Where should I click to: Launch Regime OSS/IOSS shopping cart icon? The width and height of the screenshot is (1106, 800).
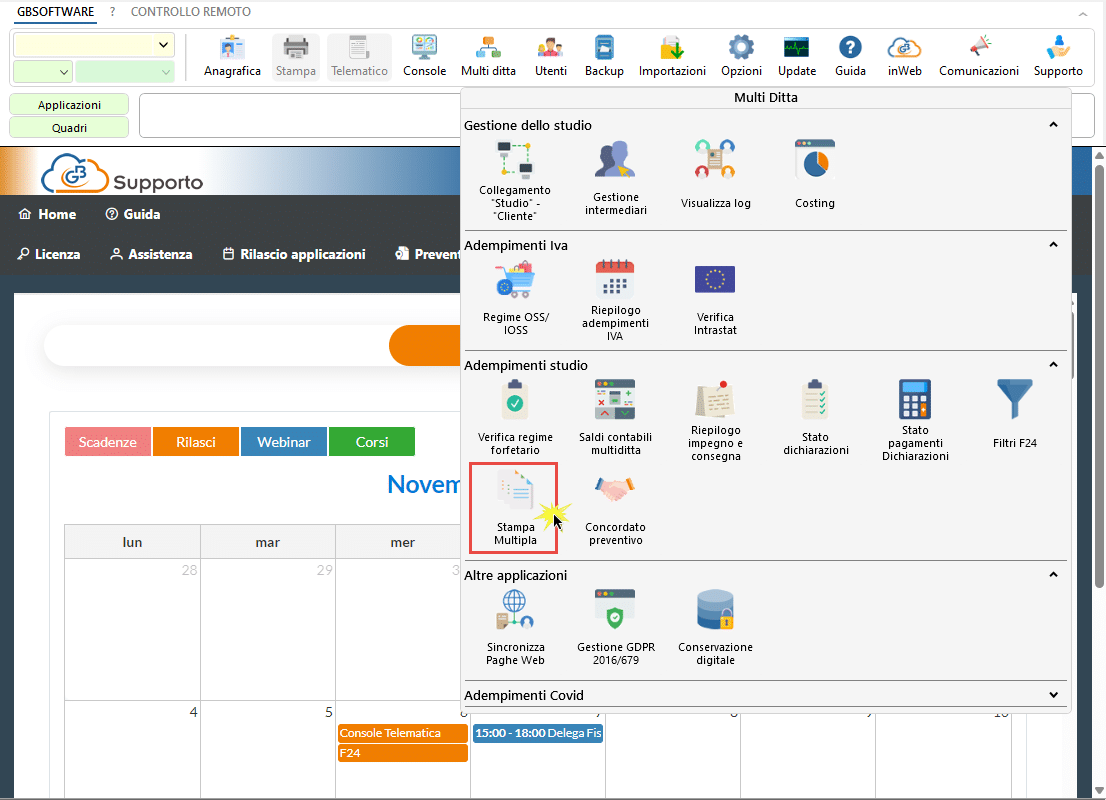[x=515, y=280]
